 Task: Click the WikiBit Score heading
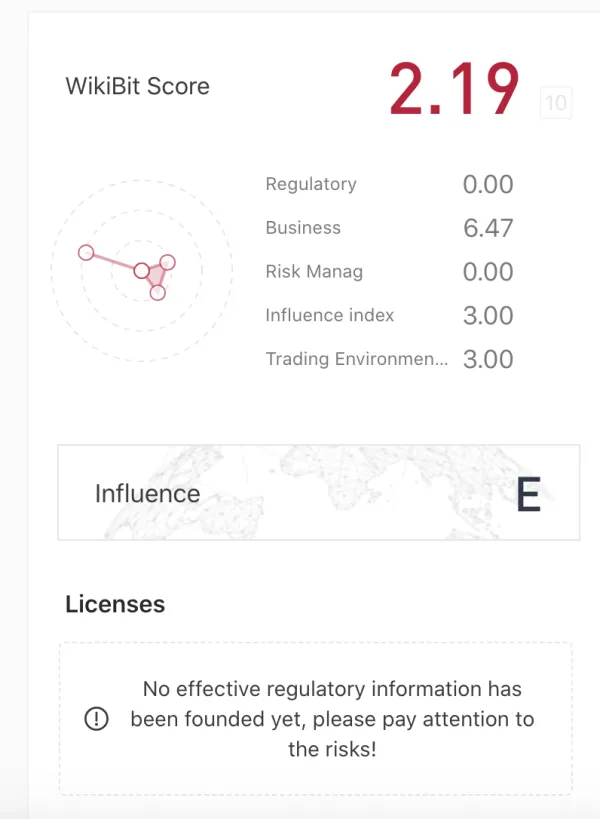(137, 86)
